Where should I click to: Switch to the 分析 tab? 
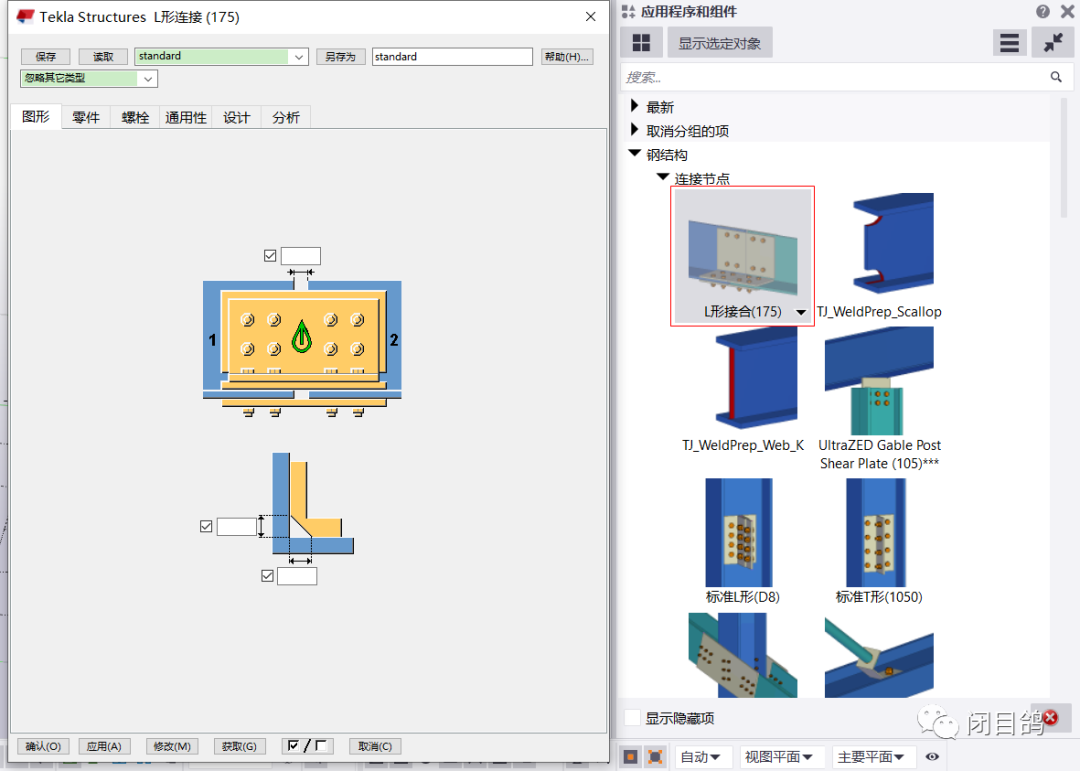(x=286, y=118)
